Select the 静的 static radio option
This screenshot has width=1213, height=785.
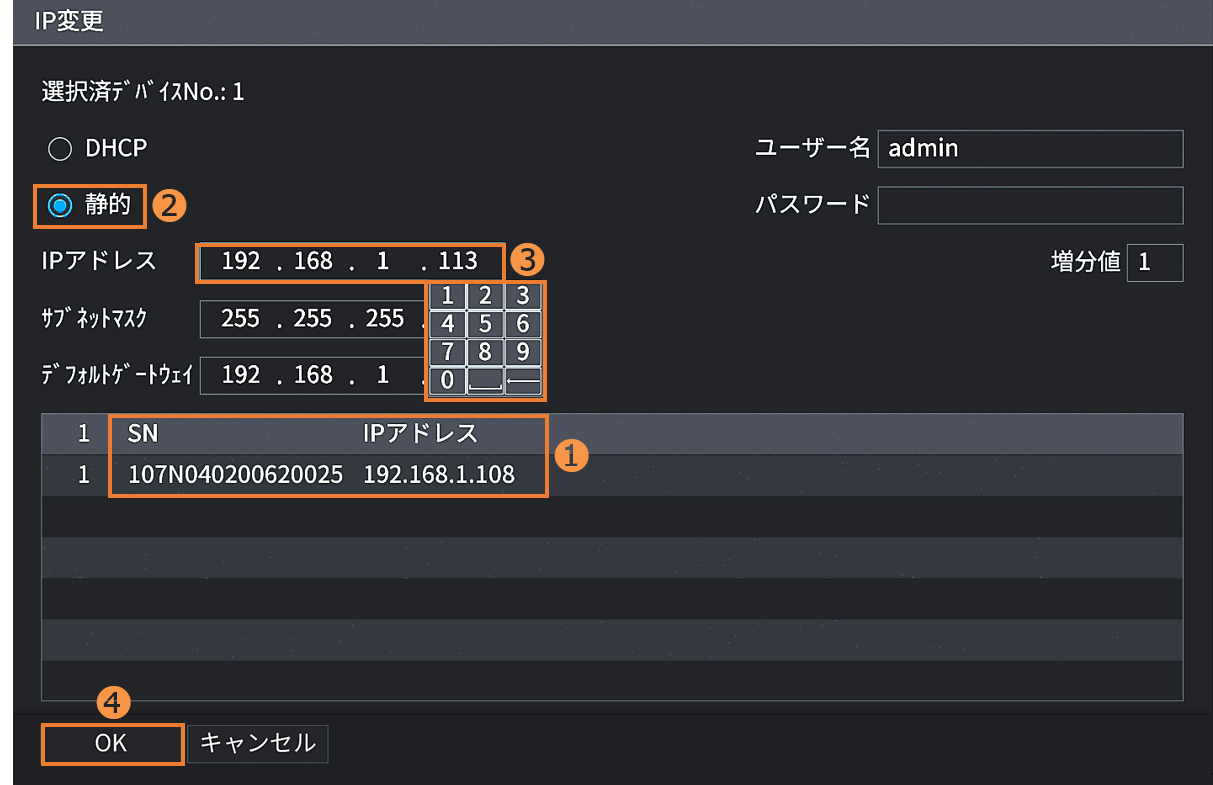click(61, 205)
